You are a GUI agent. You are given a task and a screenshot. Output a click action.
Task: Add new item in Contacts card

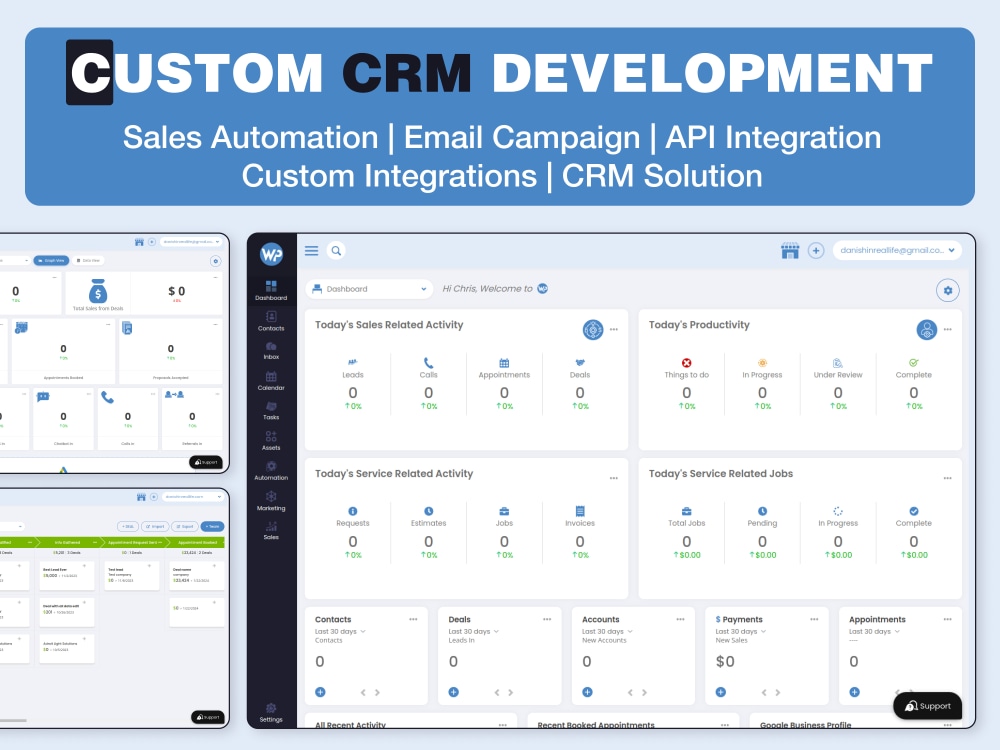point(320,692)
